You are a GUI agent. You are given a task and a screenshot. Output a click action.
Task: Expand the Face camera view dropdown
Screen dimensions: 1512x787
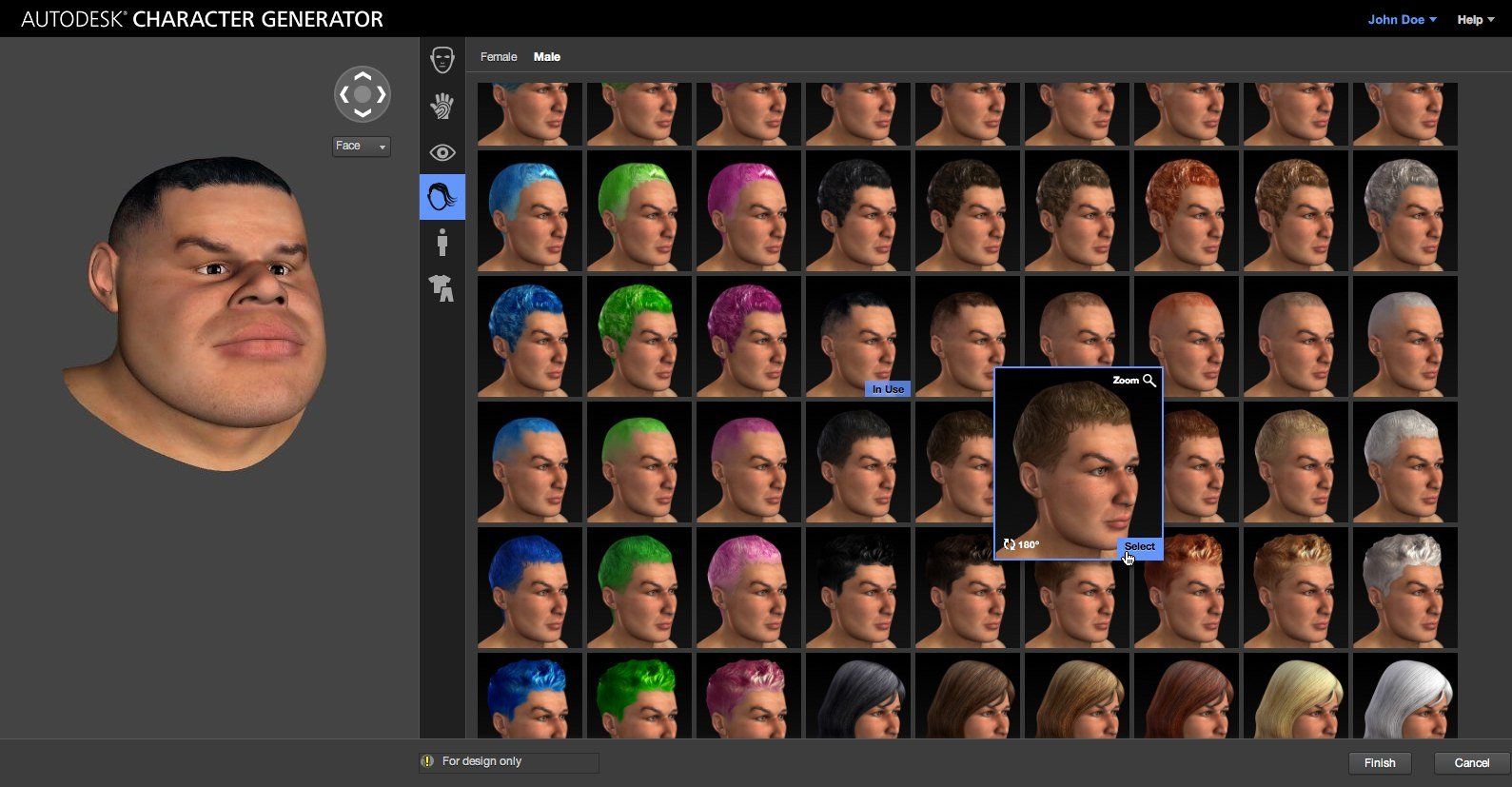coord(362,147)
